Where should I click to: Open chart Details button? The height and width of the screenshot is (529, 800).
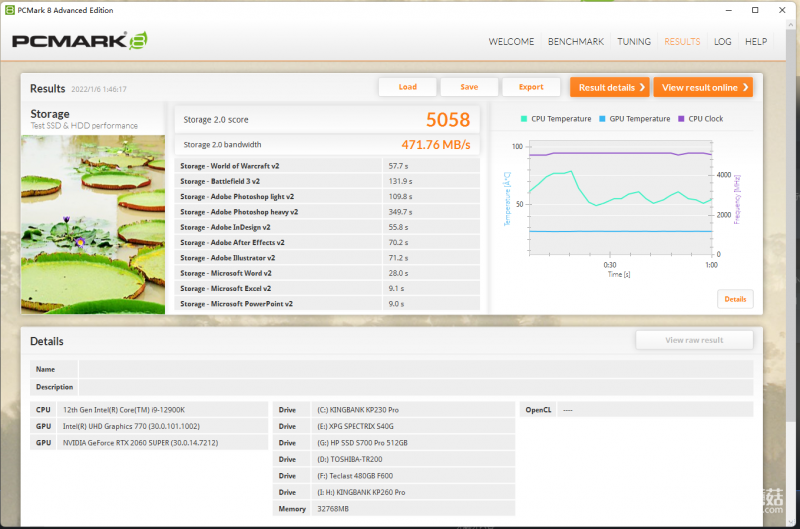(735, 299)
